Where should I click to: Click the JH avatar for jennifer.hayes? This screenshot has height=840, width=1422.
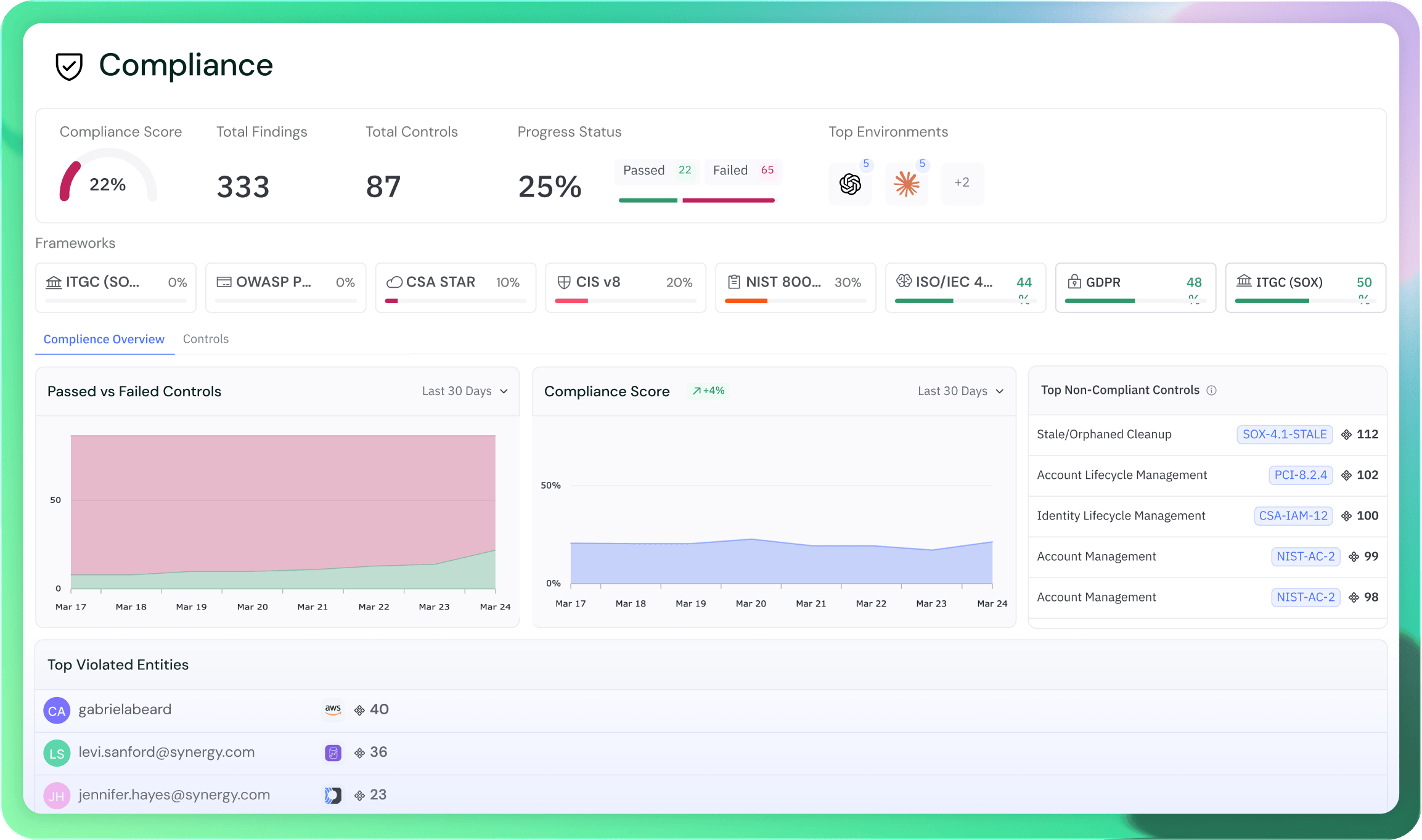(x=57, y=796)
